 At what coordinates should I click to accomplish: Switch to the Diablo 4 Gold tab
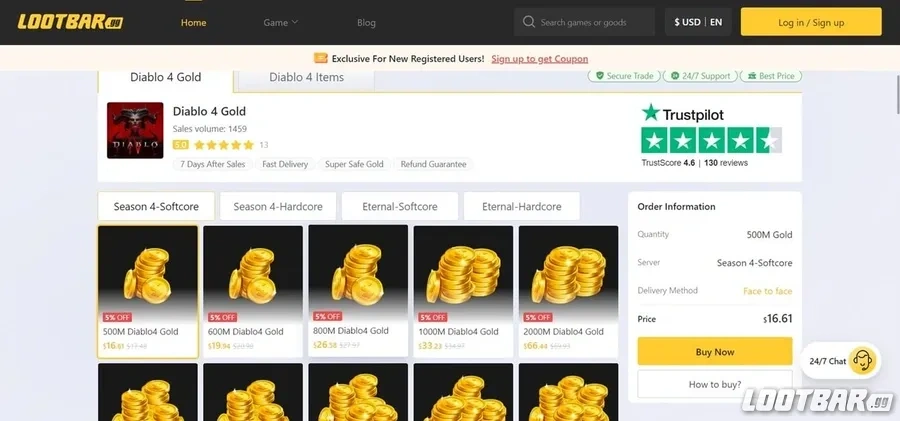[x=166, y=78]
